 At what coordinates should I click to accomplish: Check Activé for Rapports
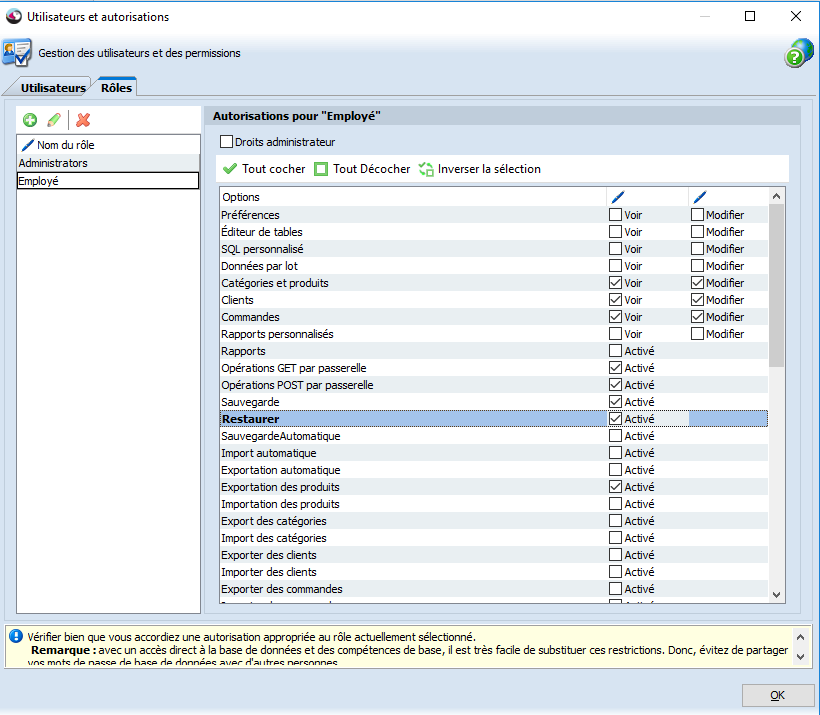(616, 350)
